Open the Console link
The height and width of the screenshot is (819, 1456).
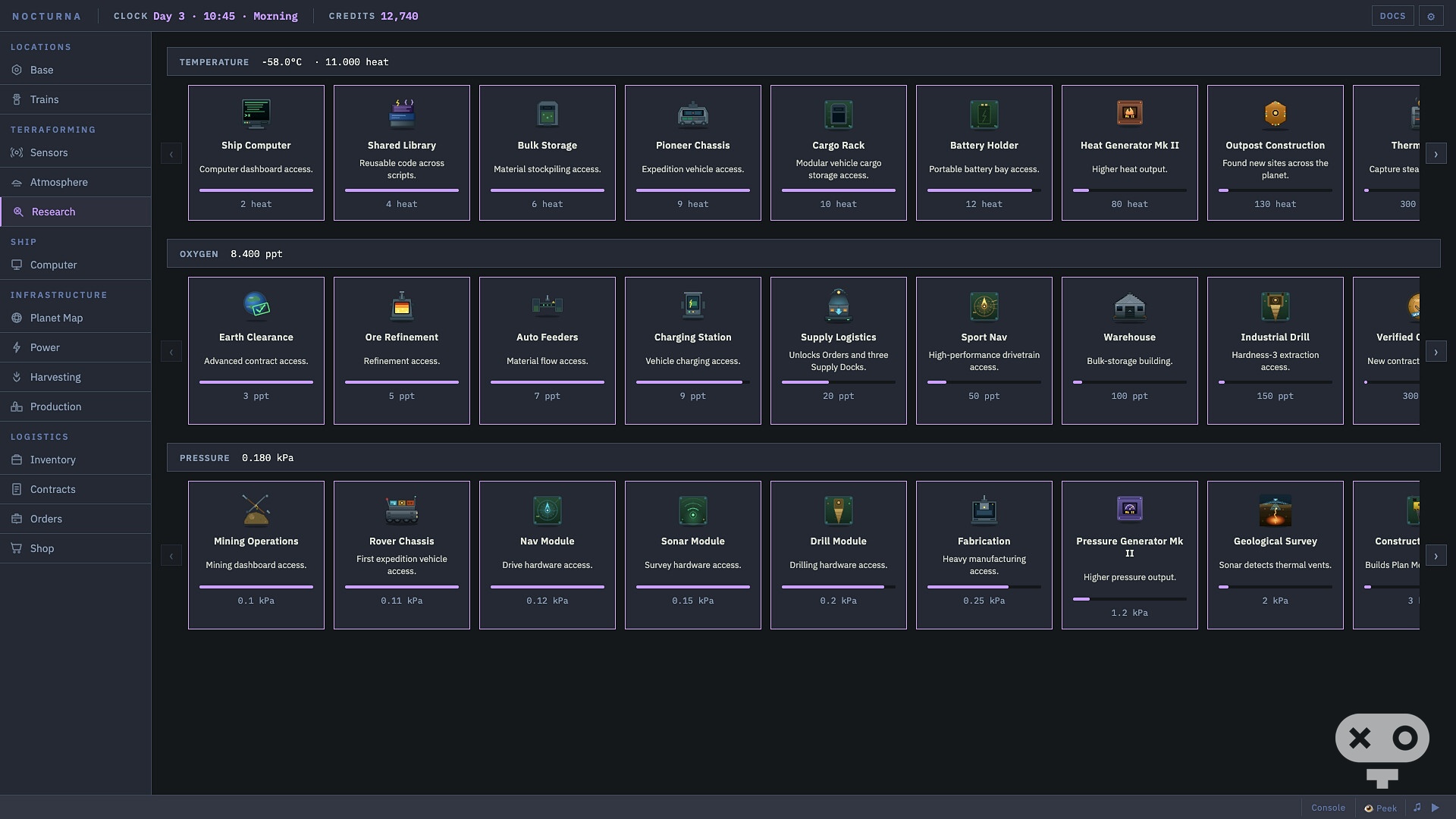coord(1328,808)
